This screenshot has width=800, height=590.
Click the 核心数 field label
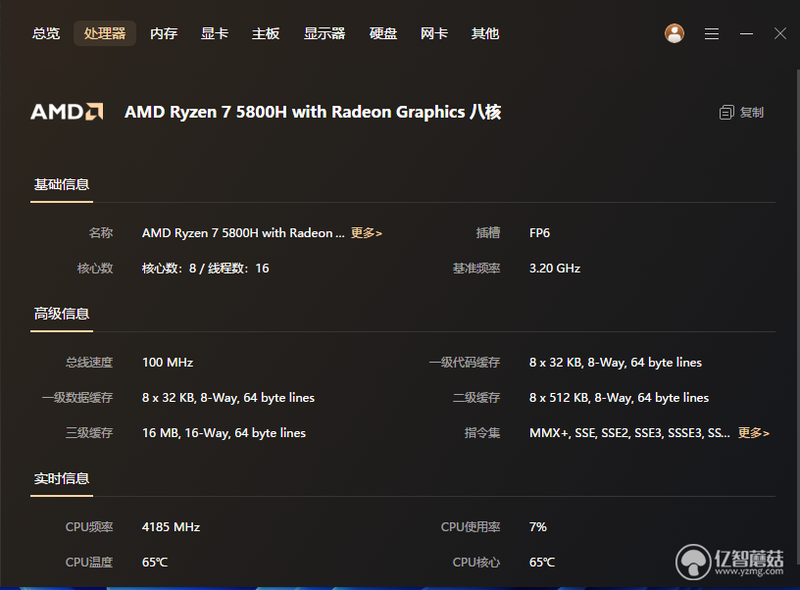(95, 268)
